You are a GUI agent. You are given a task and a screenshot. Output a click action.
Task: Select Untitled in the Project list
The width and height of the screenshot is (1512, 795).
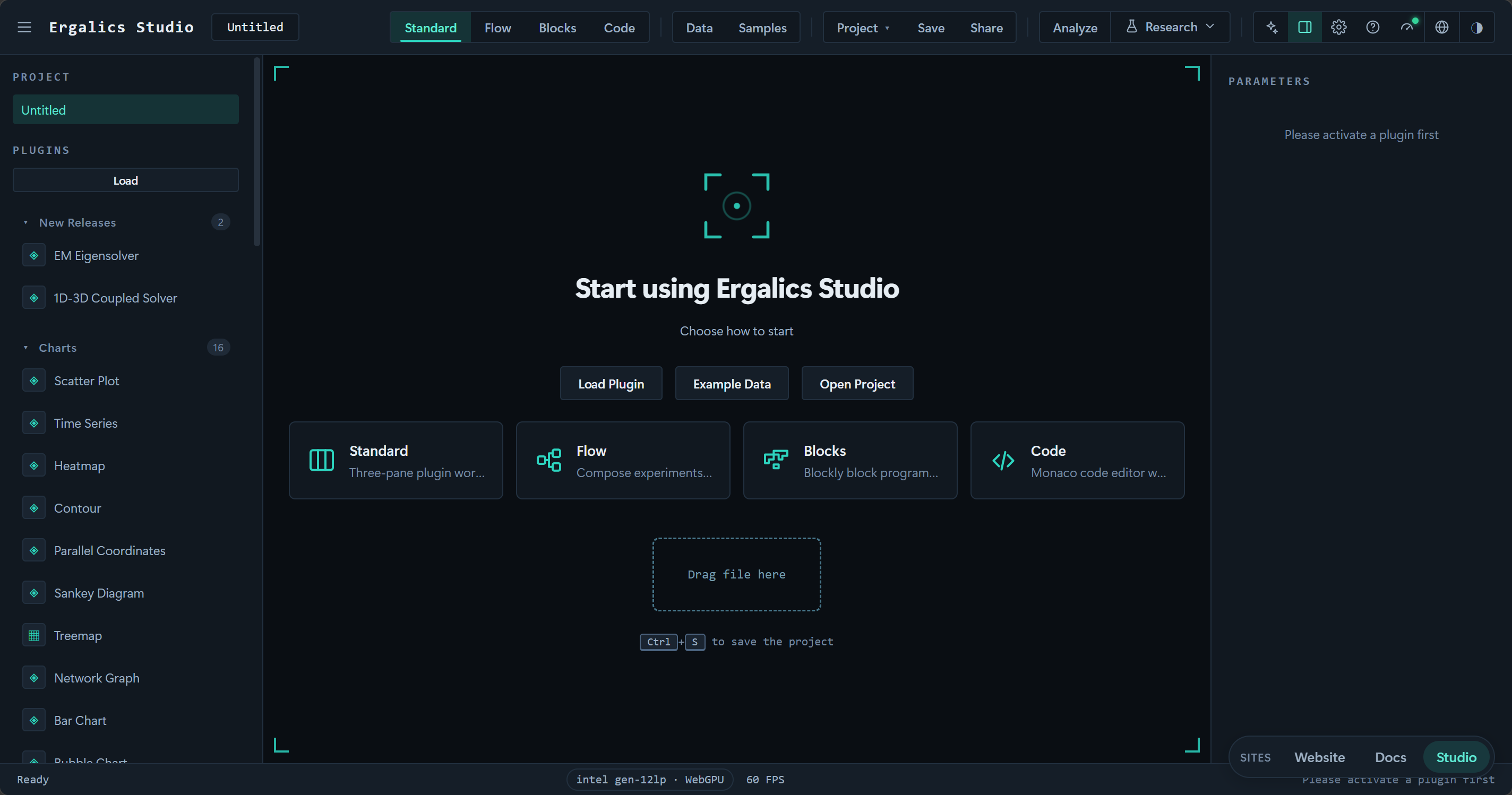tap(126, 110)
